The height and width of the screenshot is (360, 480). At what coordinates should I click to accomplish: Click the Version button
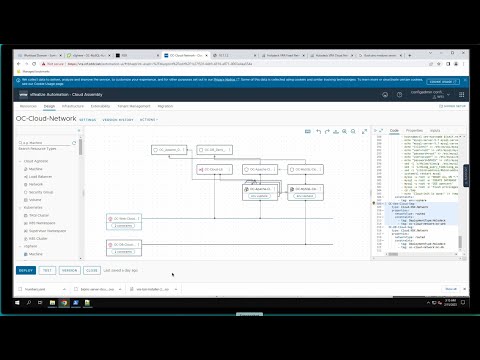point(69,270)
